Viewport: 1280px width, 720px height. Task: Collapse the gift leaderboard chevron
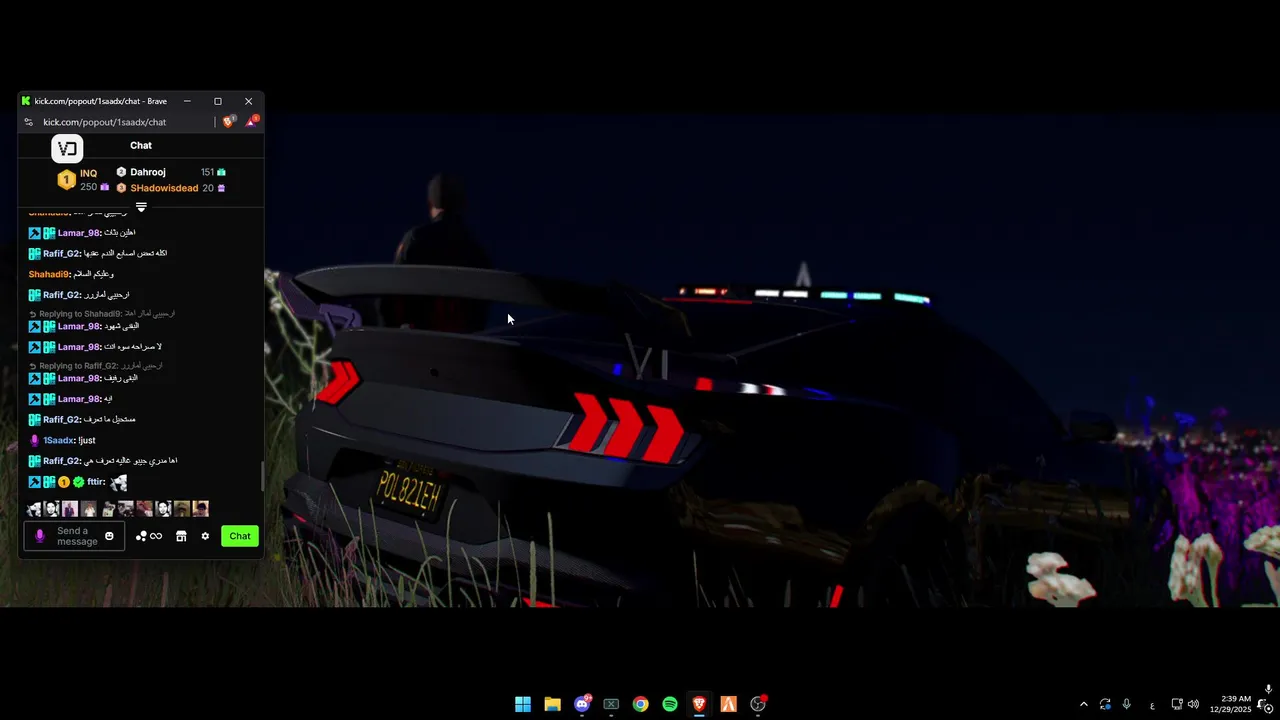coord(141,207)
